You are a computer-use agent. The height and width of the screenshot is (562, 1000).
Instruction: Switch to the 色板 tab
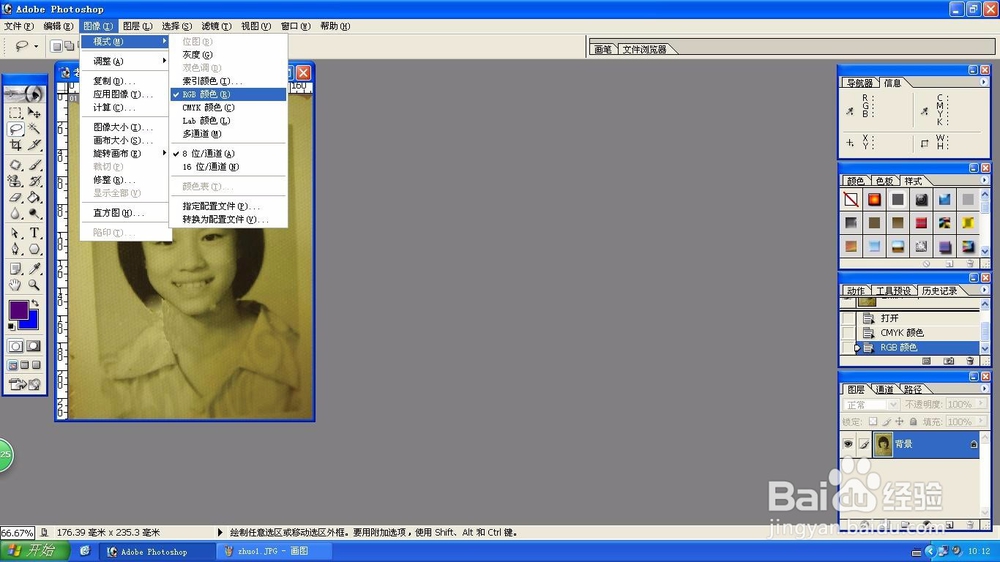(884, 181)
